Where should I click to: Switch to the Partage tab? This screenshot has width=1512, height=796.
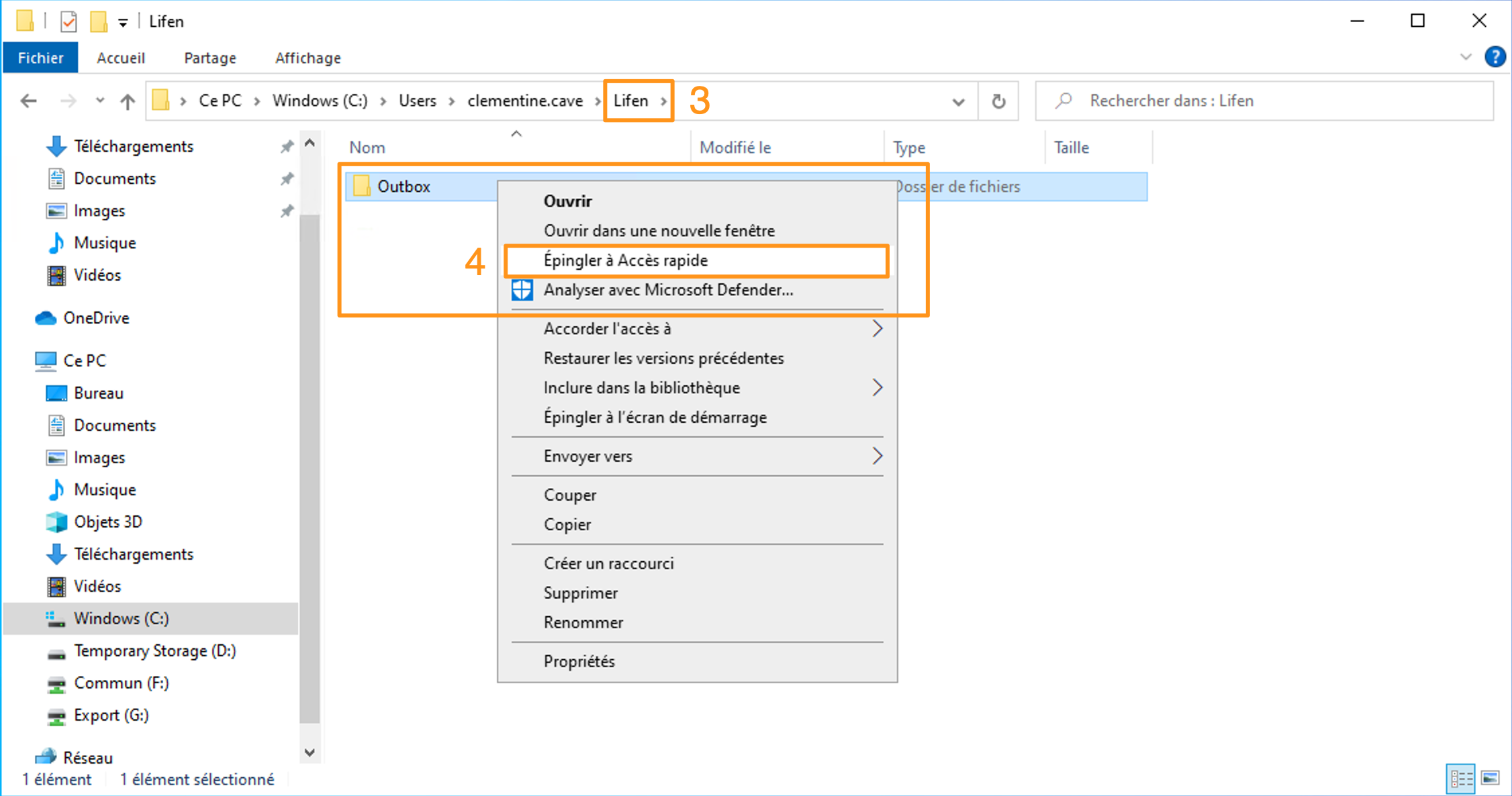[210, 58]
